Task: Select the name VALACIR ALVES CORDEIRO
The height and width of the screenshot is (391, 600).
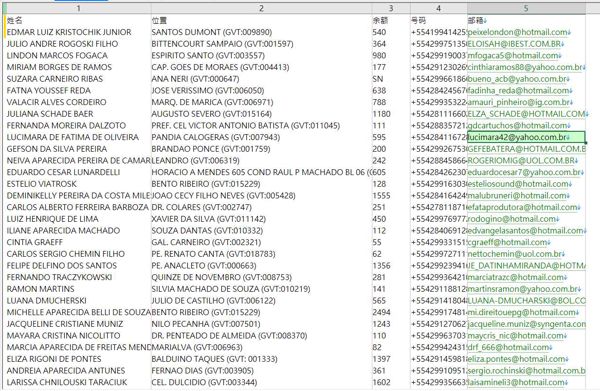Action: coord(57,102)
